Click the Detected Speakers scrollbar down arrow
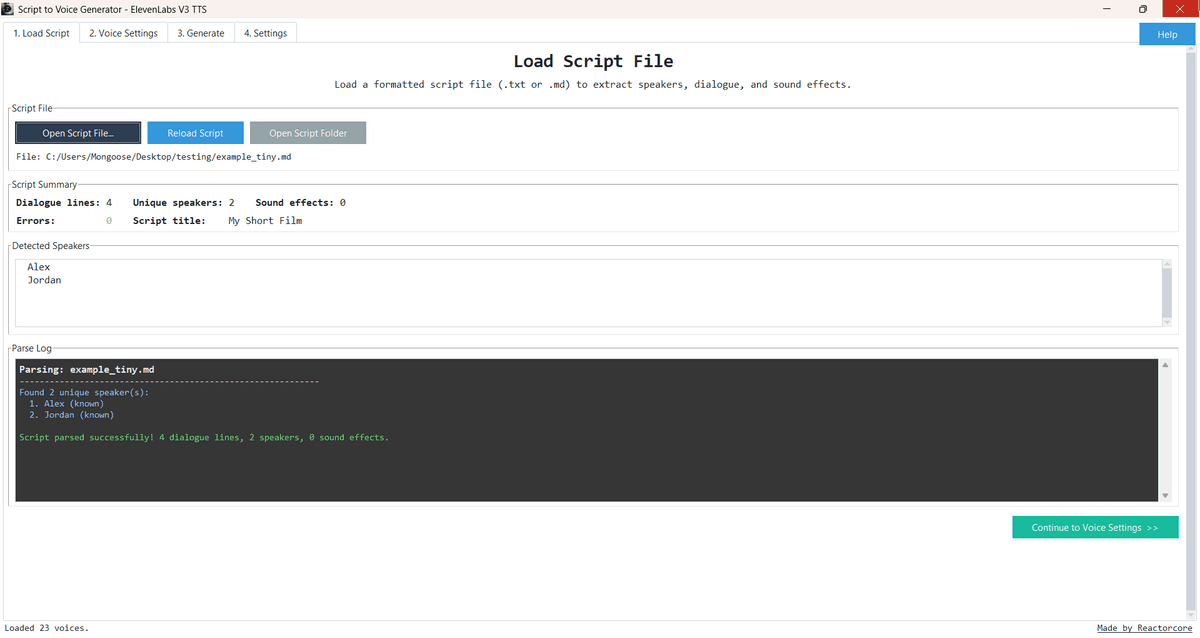The height and width of the screenshot is (638, 1200). [x=1166, y=321]
